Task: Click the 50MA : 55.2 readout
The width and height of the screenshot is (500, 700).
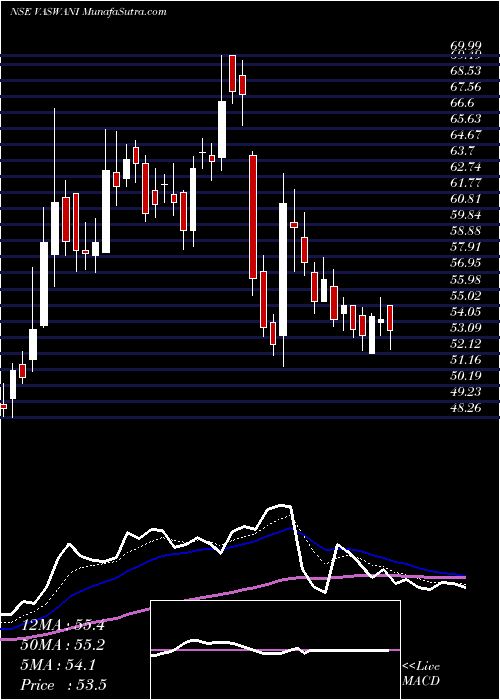Action: (62, 646)
